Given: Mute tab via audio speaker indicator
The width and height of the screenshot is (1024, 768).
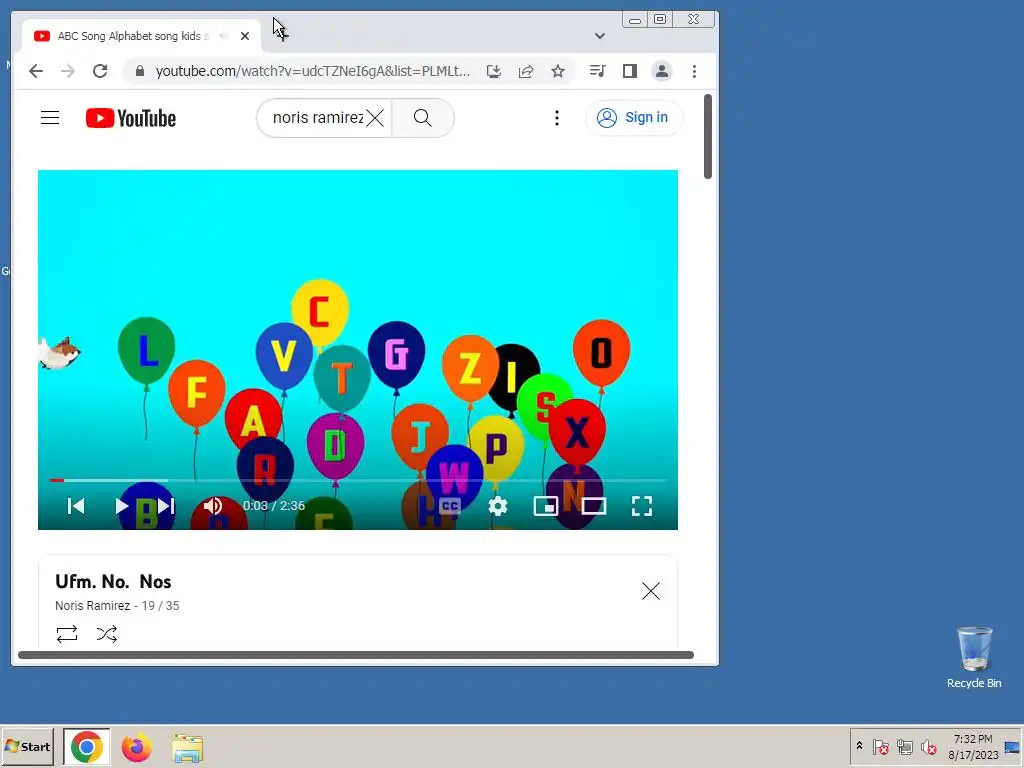Looking at the screenshot, I should point(224,36).
